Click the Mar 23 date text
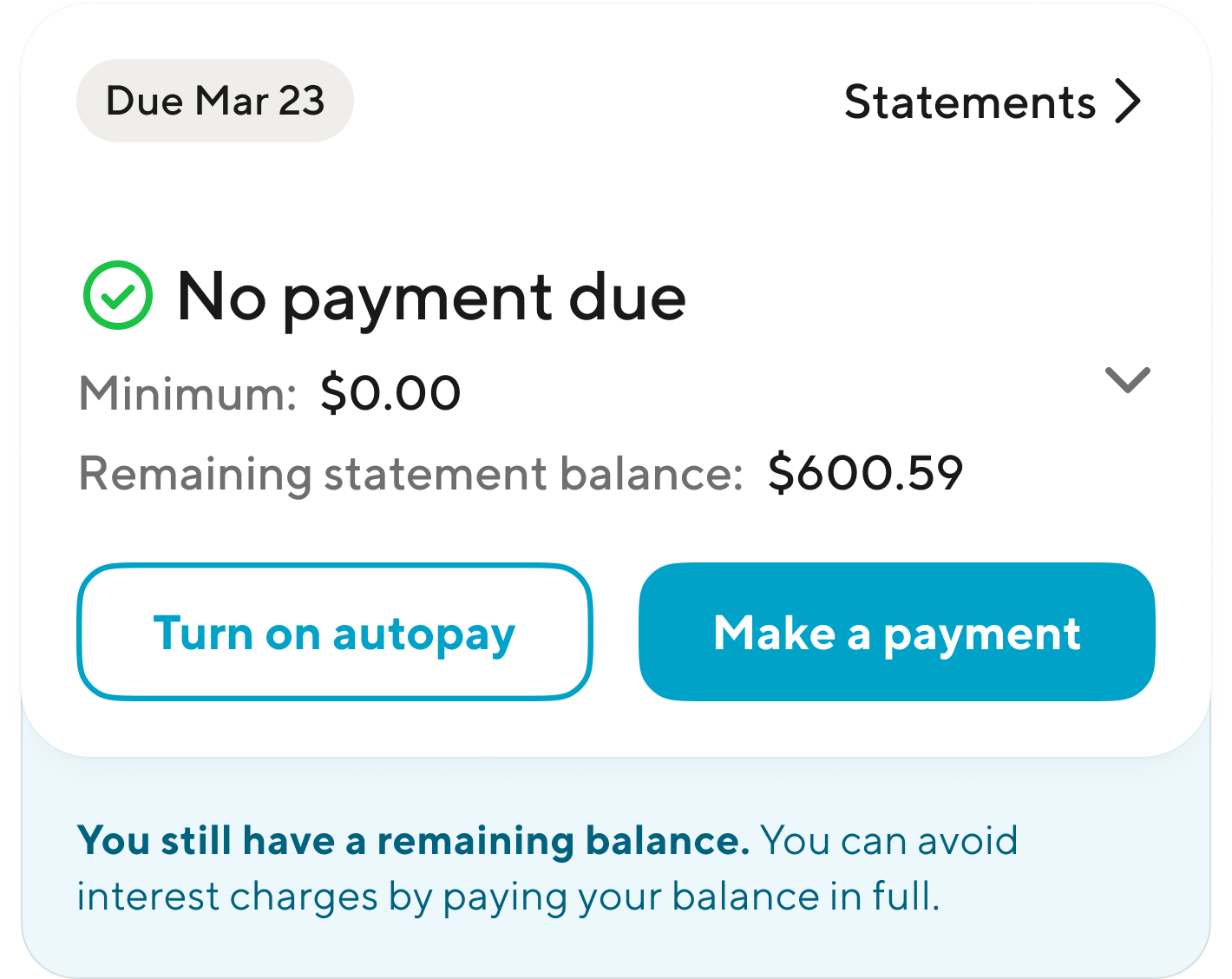The width and height of the screenshot is (1232, 979). coord(260,101)
